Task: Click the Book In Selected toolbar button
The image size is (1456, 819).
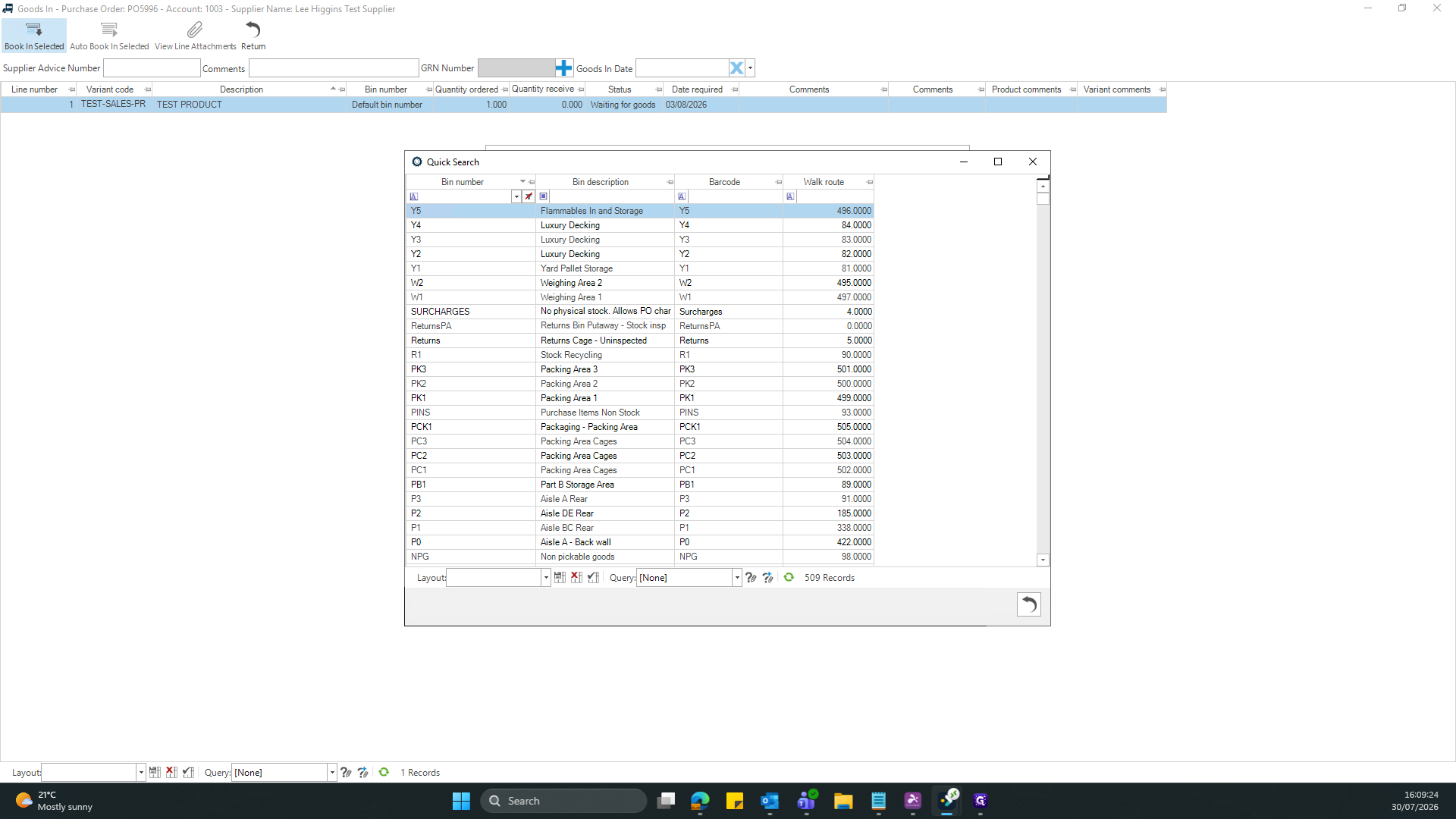Action: coord(34,36)
